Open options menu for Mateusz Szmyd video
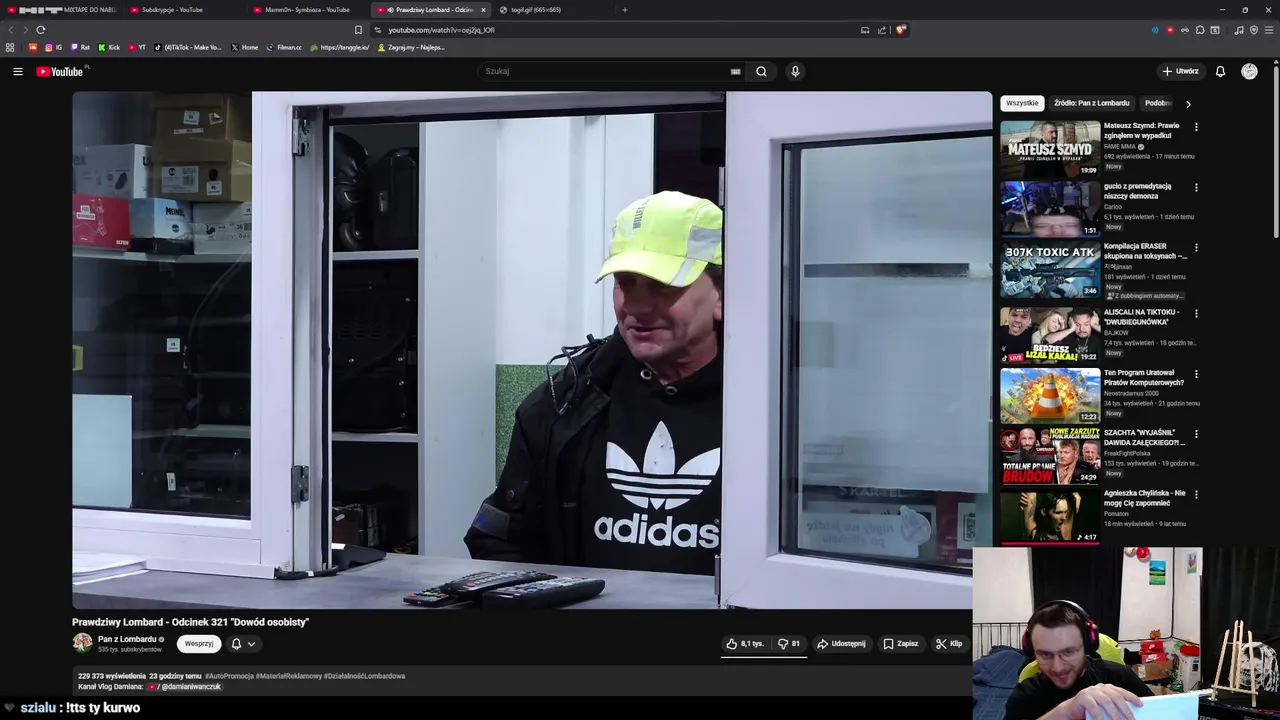This screenshot has height=720, width=1280. coord(1196,127)
